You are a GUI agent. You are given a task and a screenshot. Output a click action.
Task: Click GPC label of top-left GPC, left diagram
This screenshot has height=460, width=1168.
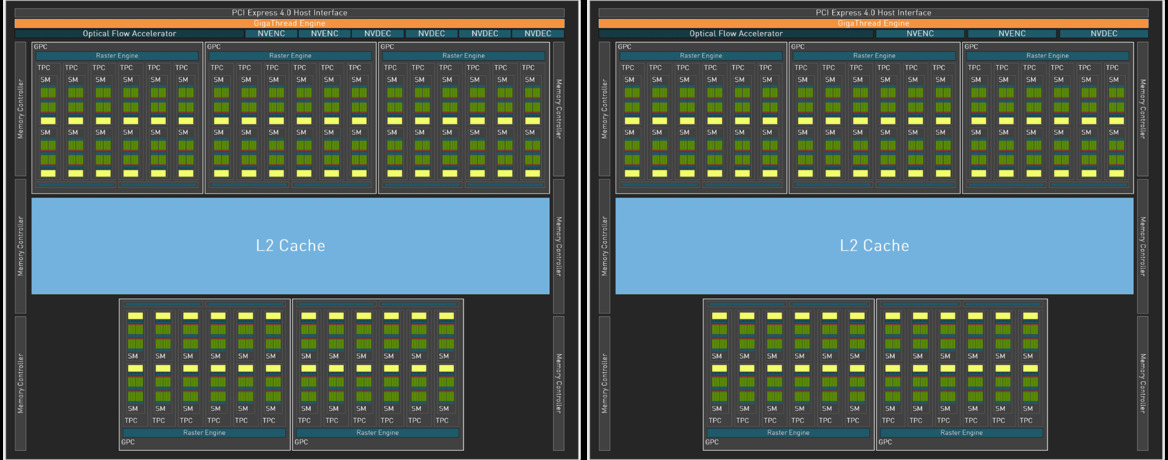pyautogui.click(x=40, y=46)
